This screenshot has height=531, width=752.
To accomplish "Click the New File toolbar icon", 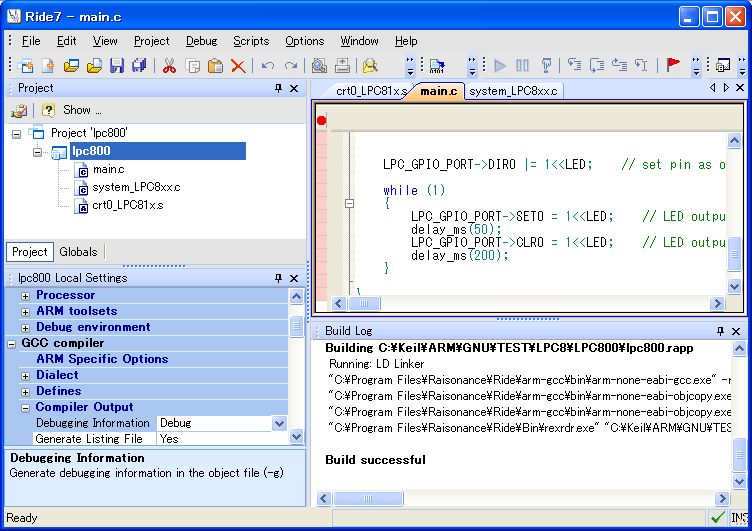I will (48, 65).
